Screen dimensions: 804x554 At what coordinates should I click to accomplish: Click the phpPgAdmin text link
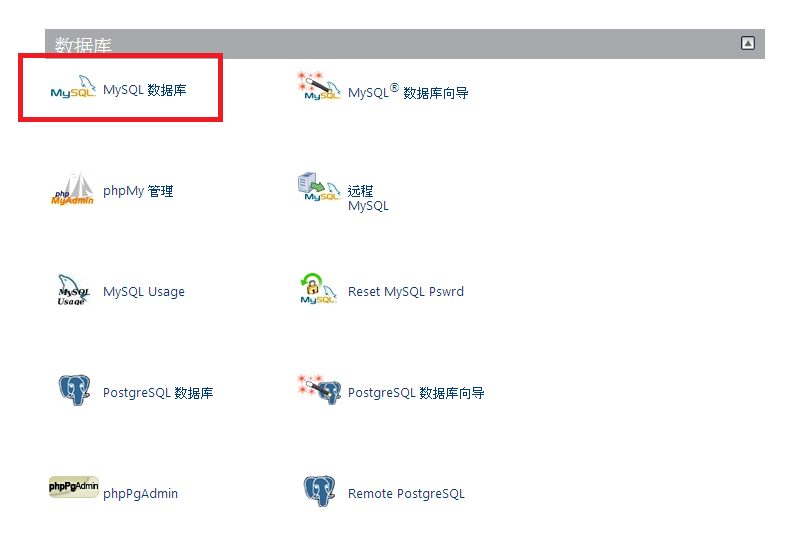click(x=140, y=493)
